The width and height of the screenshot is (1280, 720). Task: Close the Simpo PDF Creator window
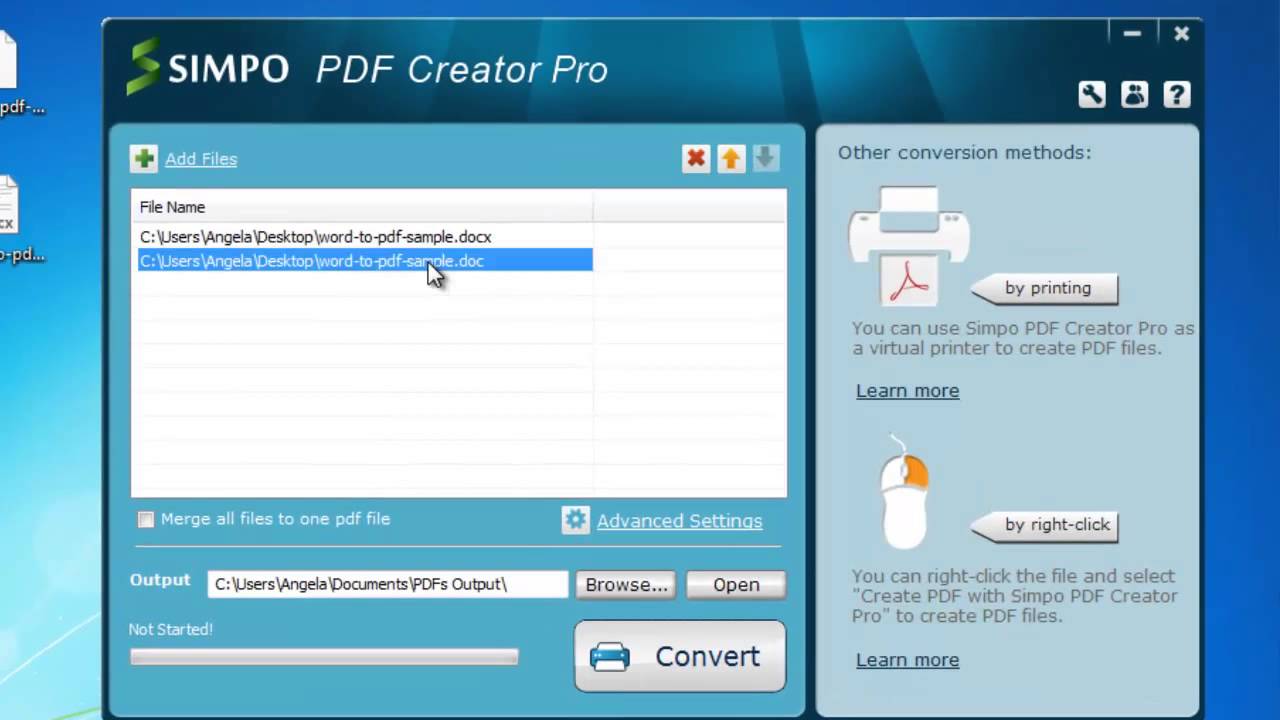[x=1182, y=34]
